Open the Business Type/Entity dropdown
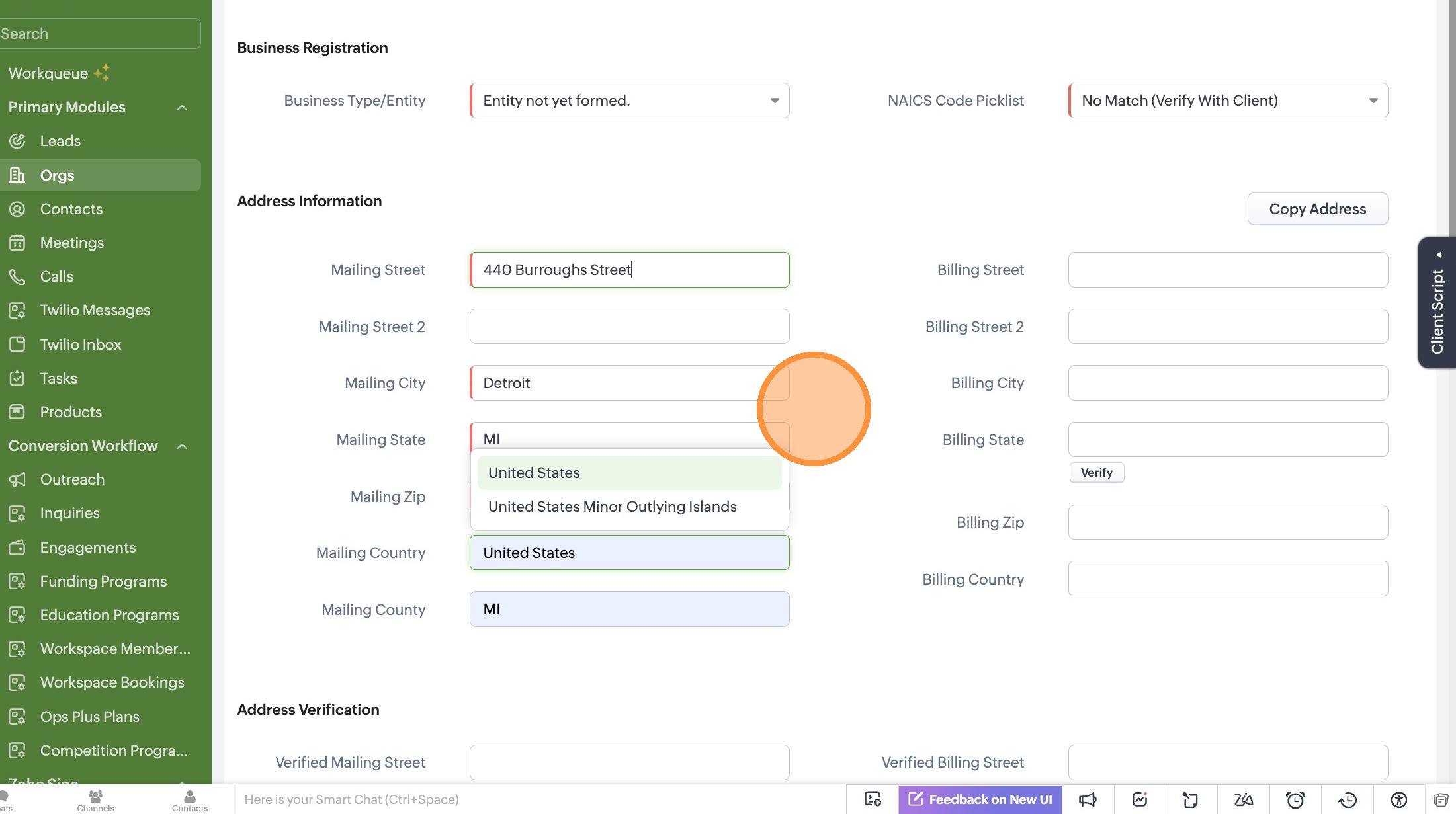This screenshot has height=814, width=1456. tap(629, 101)
